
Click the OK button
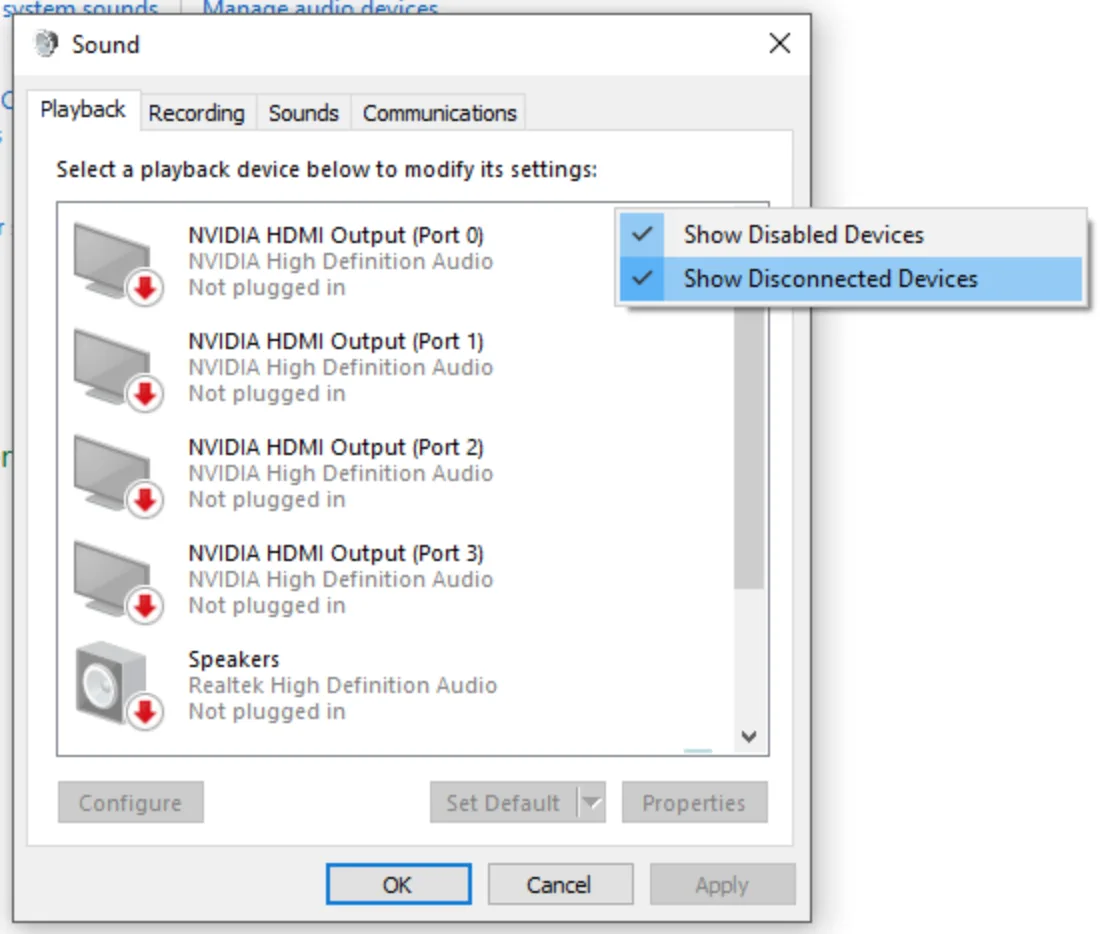[x=398, y=884]
